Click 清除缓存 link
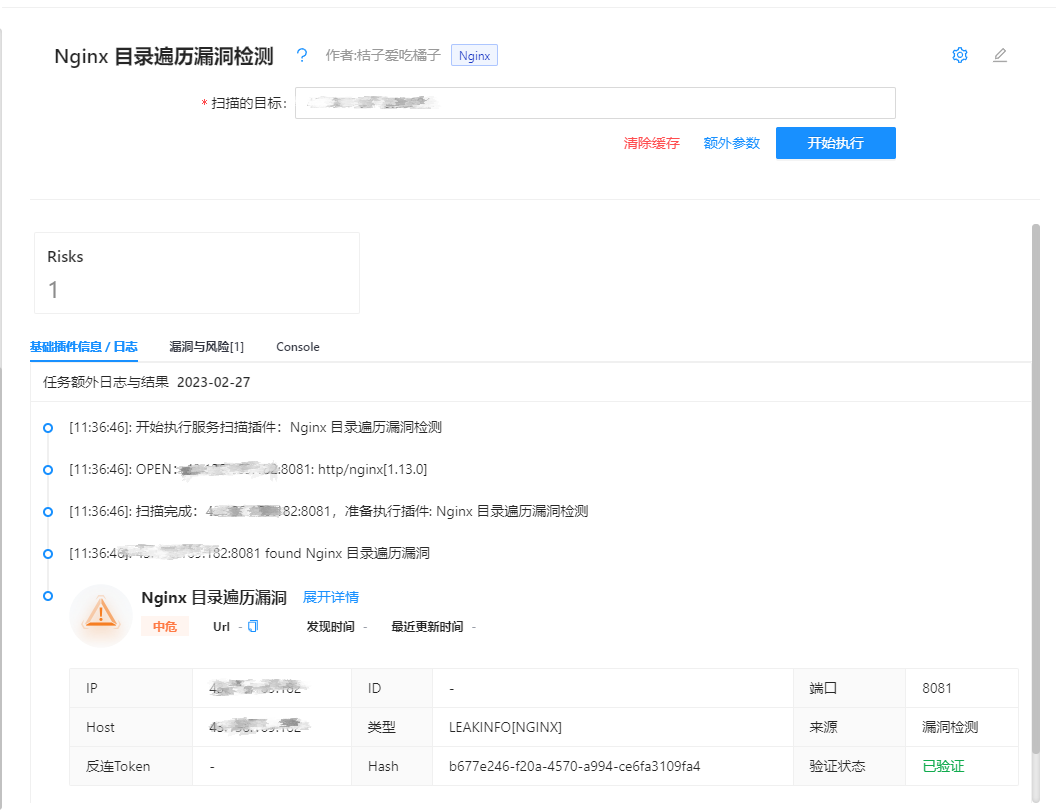This screenshot has width=1056, height=811. coord(651,143)
